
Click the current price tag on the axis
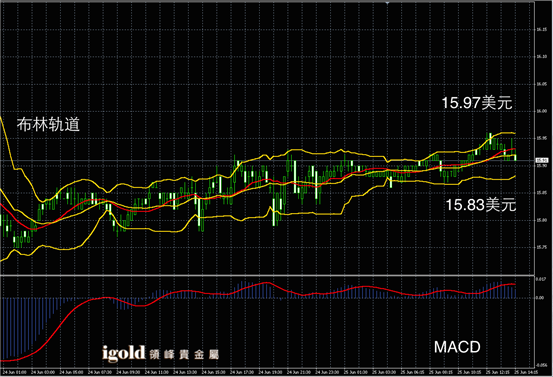542,160
